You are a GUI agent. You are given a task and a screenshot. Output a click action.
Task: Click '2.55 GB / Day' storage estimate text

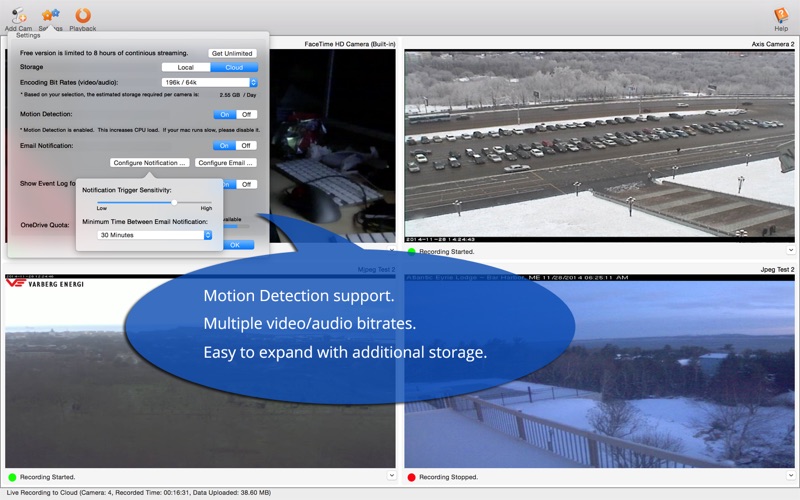click(x=238, y=95)
